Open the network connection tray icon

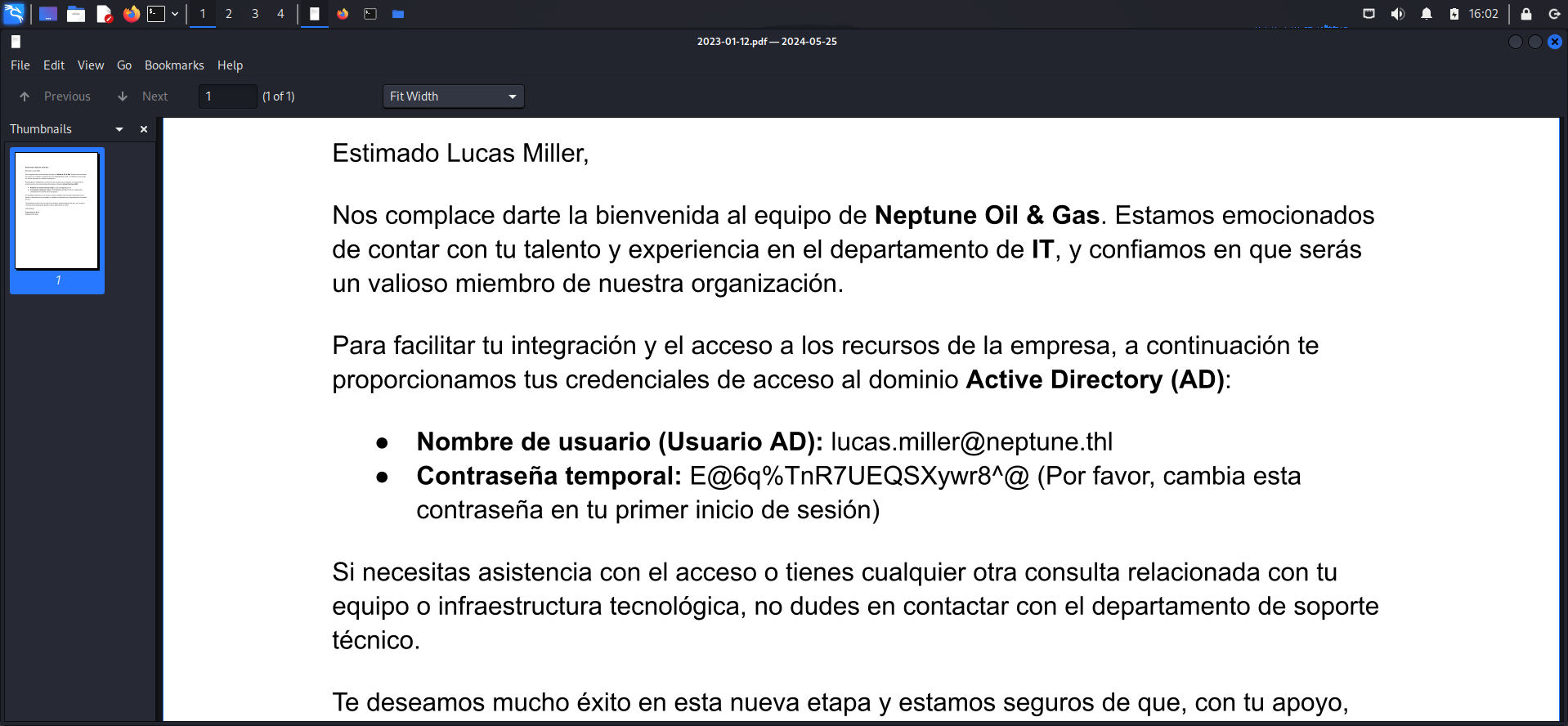point(1369,14)
